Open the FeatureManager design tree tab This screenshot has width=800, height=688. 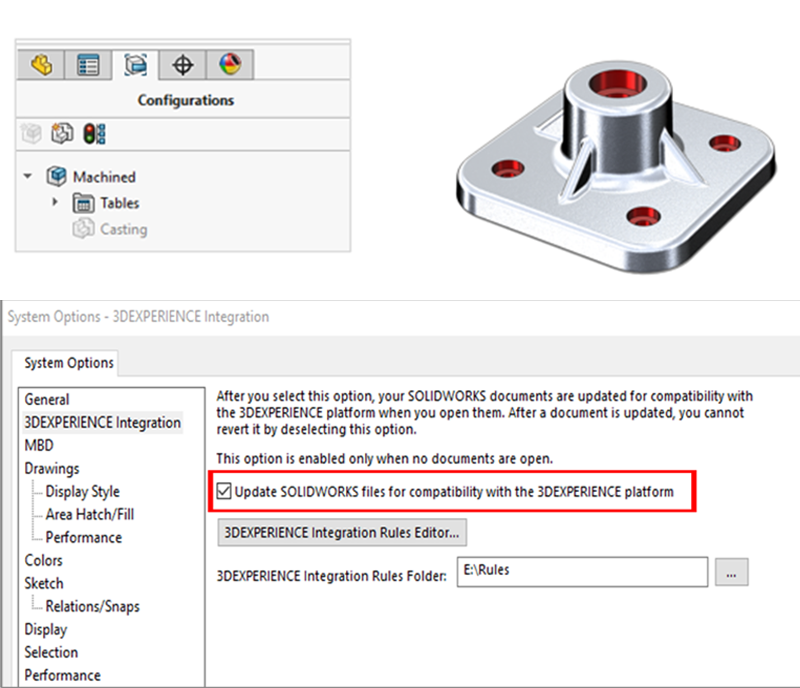pyautogui.click(x=41, y=65)
